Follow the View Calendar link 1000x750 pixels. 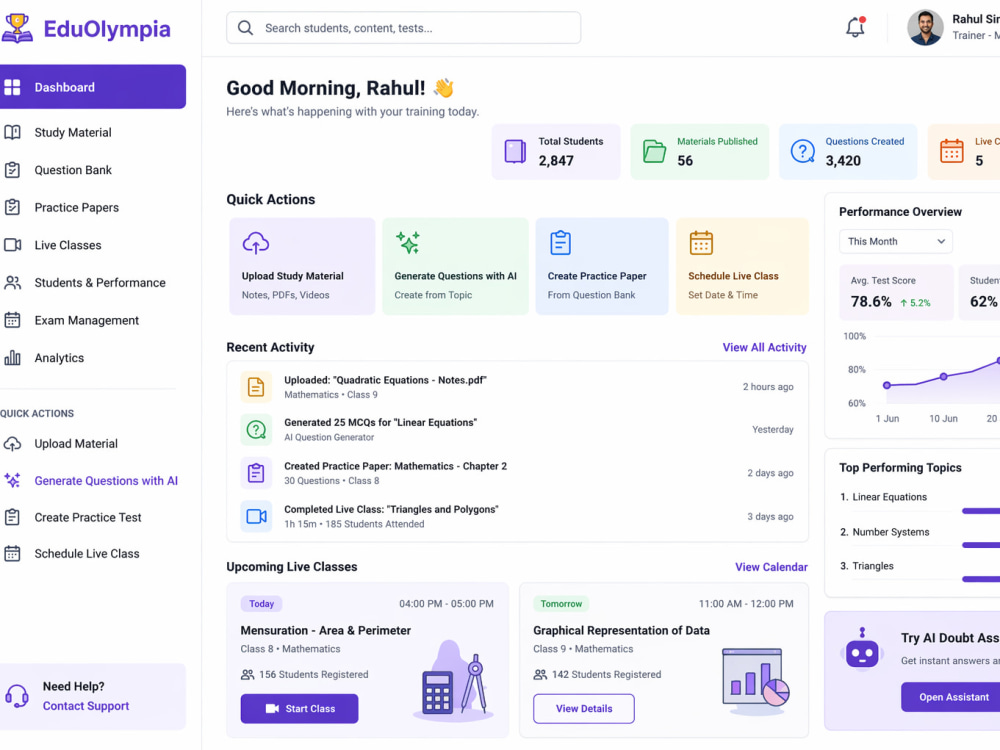pos(771,567)
